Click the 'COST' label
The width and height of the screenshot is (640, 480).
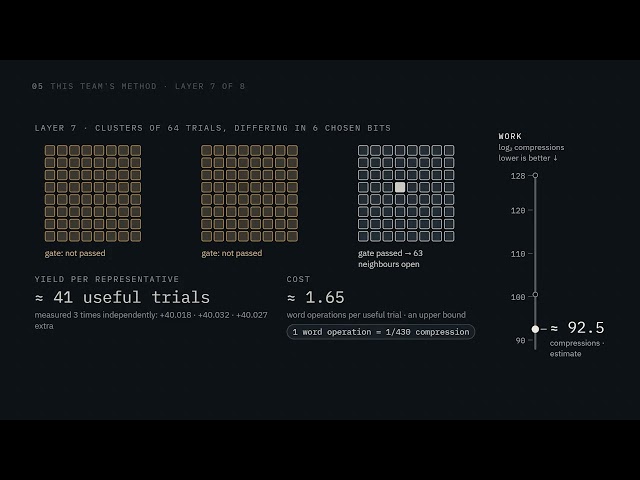click(298, 279)
